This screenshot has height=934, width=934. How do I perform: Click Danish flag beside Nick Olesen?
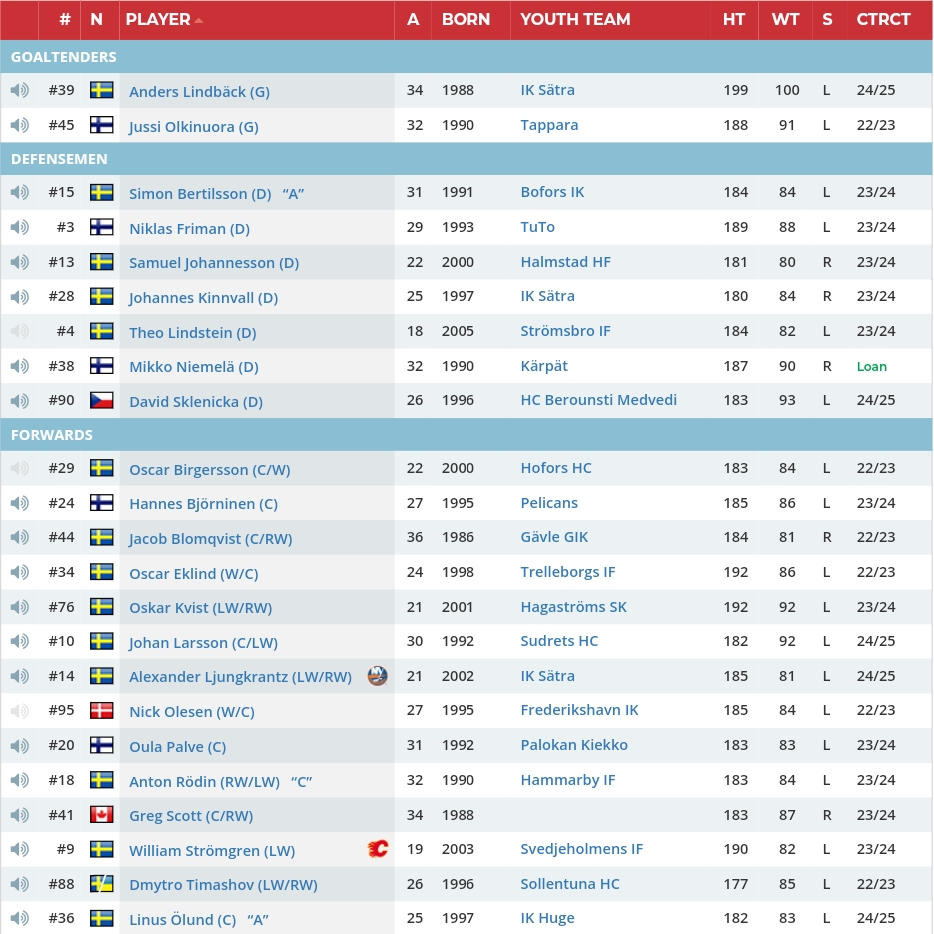click(101, 711)
